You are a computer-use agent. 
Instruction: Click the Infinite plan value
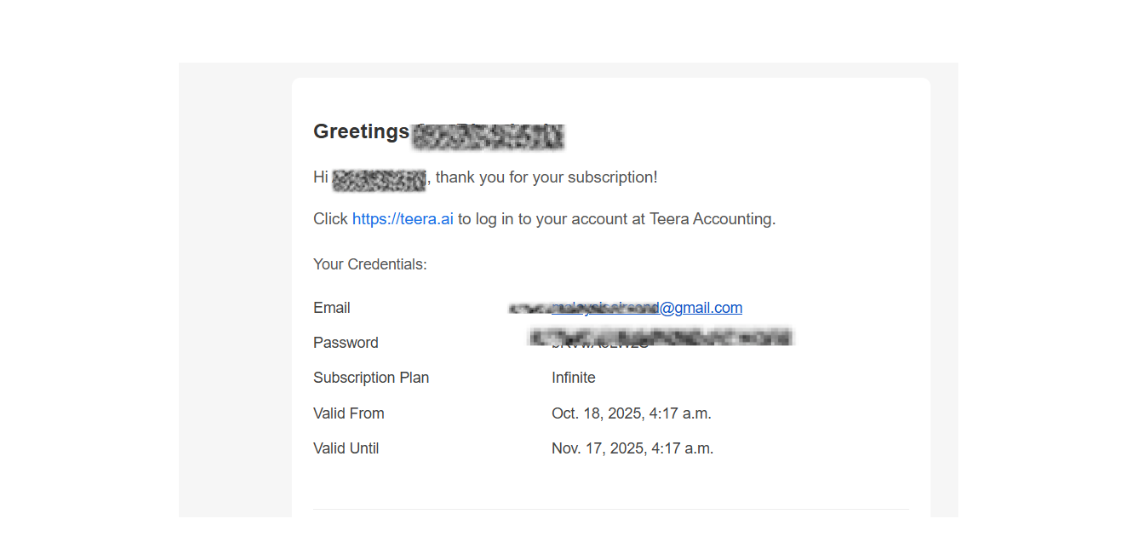(x=573, y=378)
